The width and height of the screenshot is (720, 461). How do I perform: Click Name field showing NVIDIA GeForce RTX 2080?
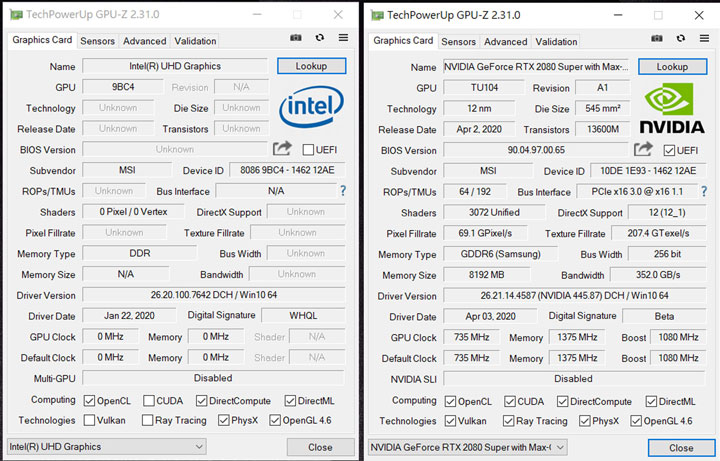[536, 67]
